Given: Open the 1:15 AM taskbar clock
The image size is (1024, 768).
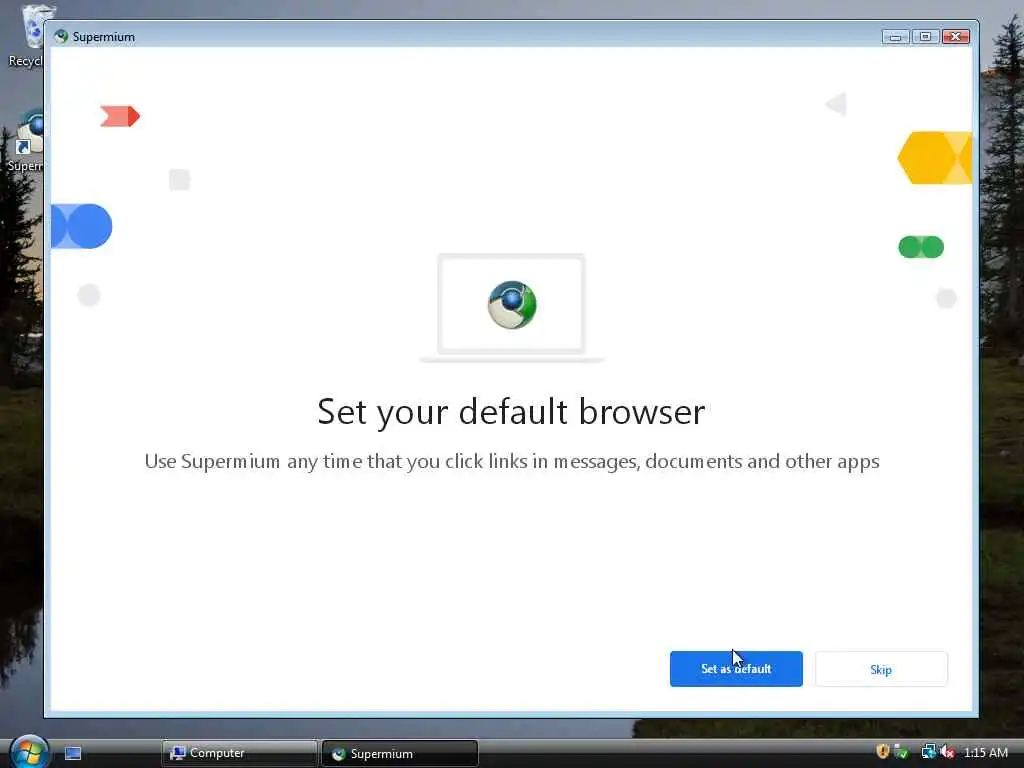Looking at the screenshot, I should (x=985, y=752).
